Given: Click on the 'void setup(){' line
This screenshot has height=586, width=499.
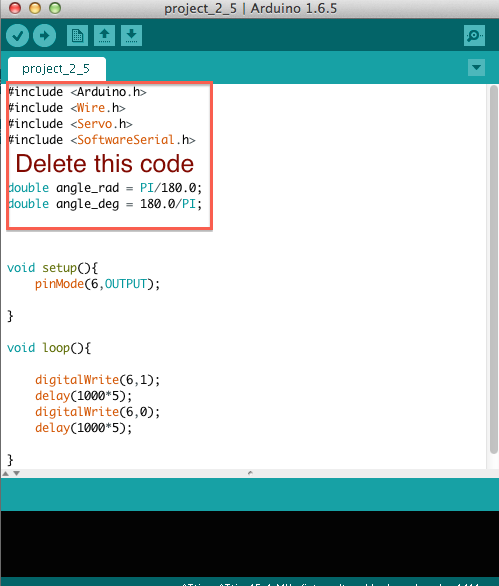Looking at the screenshot, I should point(53,268).
